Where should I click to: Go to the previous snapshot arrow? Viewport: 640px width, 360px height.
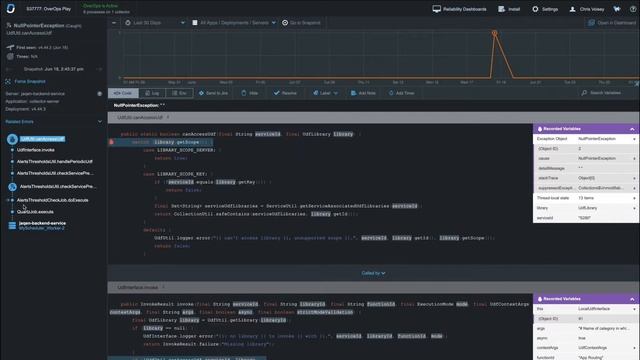9,69
